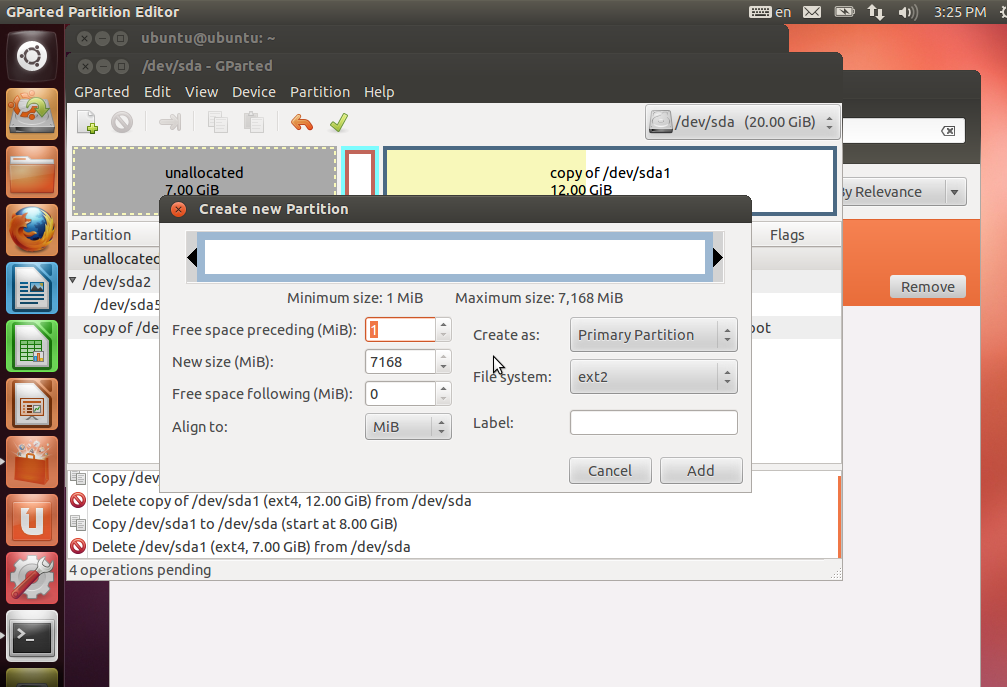1007x687 pixels.
Task: Open the Align to dropdown
Action: (408, 426)
